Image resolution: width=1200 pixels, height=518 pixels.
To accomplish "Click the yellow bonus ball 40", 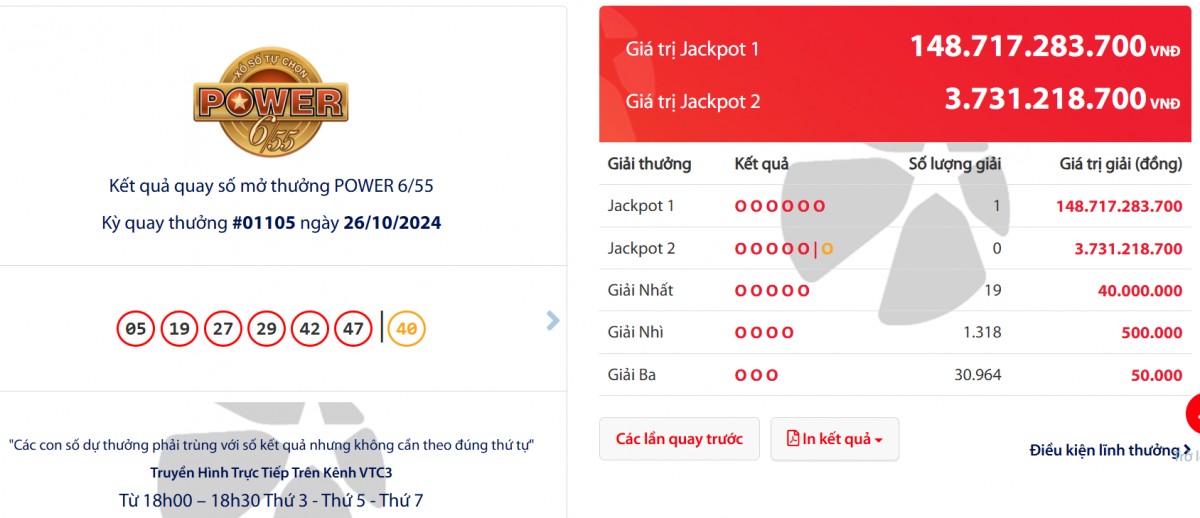I will [x=406, y=328].
